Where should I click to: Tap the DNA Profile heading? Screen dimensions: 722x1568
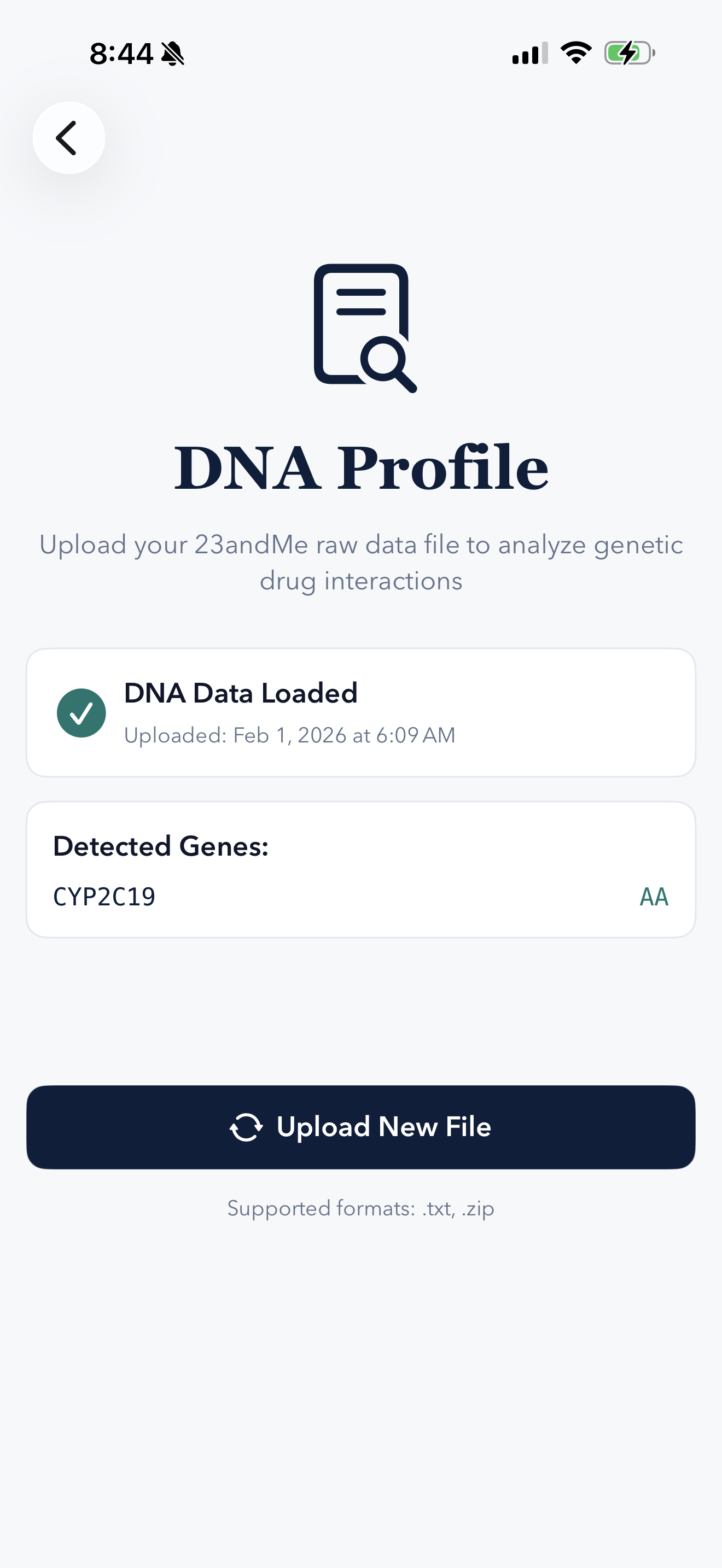[361, 467]
